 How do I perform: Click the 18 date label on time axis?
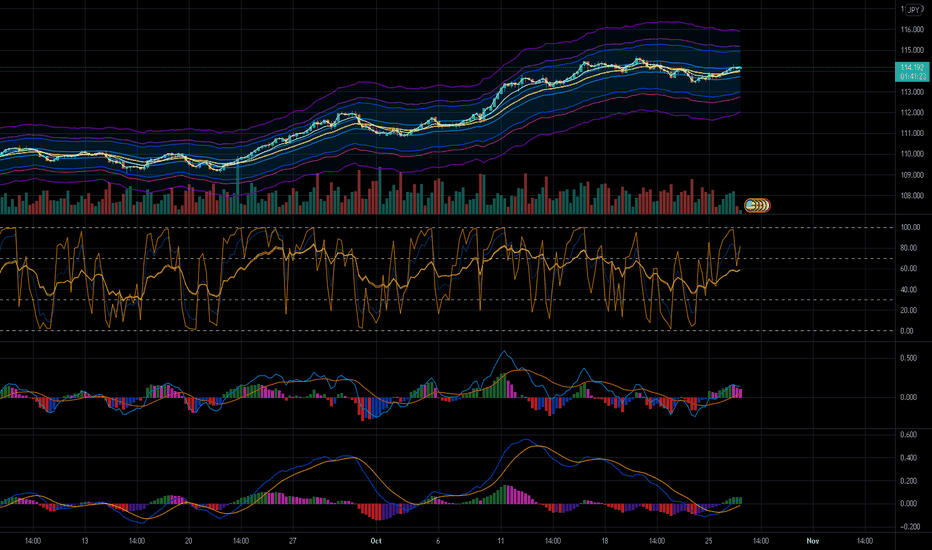pos(604,541)
